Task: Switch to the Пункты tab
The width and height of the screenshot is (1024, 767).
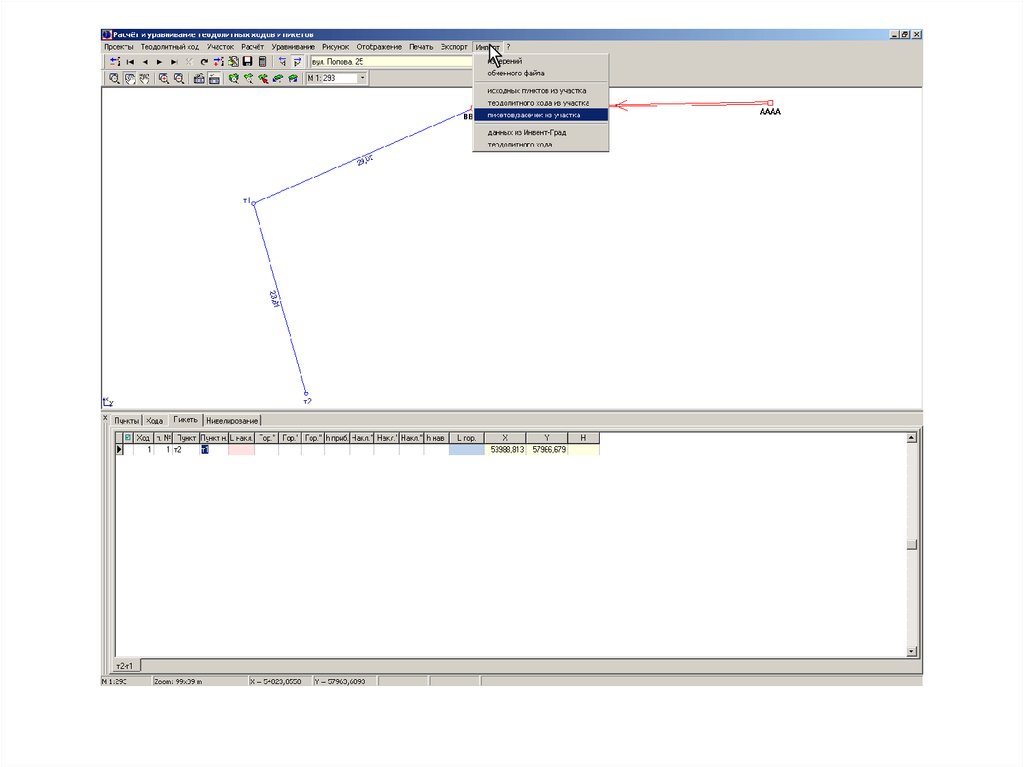Action: coord(126,421)
